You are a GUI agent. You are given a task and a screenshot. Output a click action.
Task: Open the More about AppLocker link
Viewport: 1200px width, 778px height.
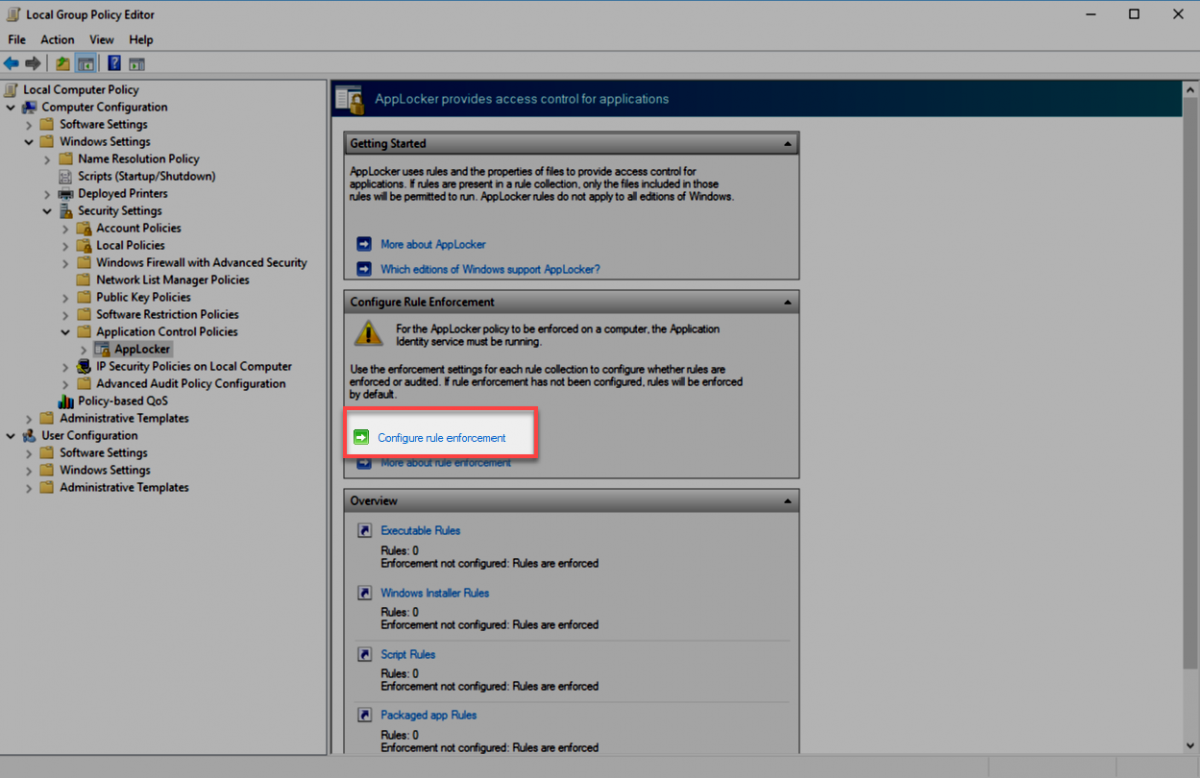pyautogui.click(x=433, y=244)
